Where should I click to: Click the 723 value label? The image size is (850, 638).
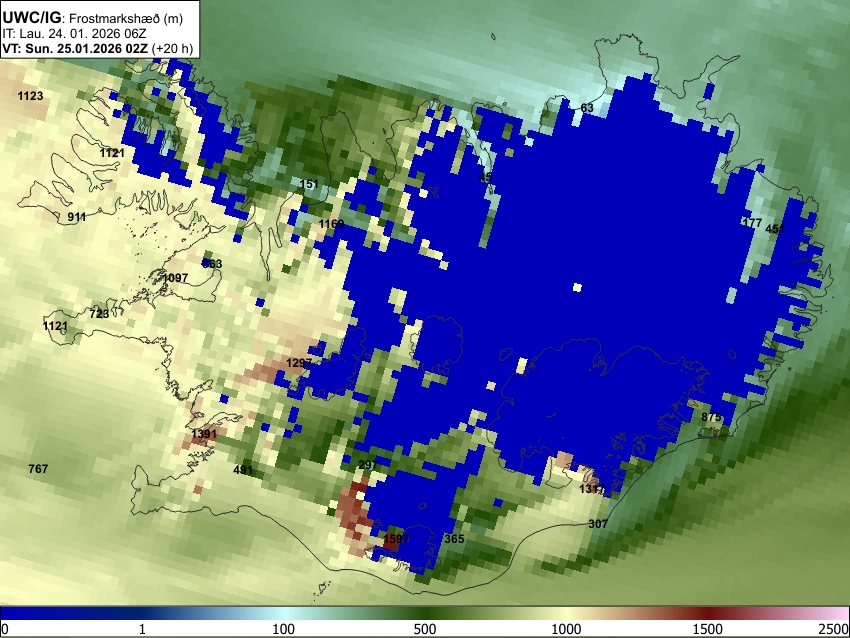99,314
